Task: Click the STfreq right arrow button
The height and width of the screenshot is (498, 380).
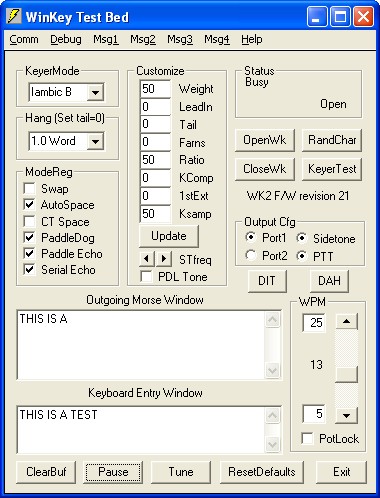Action: 164,259
